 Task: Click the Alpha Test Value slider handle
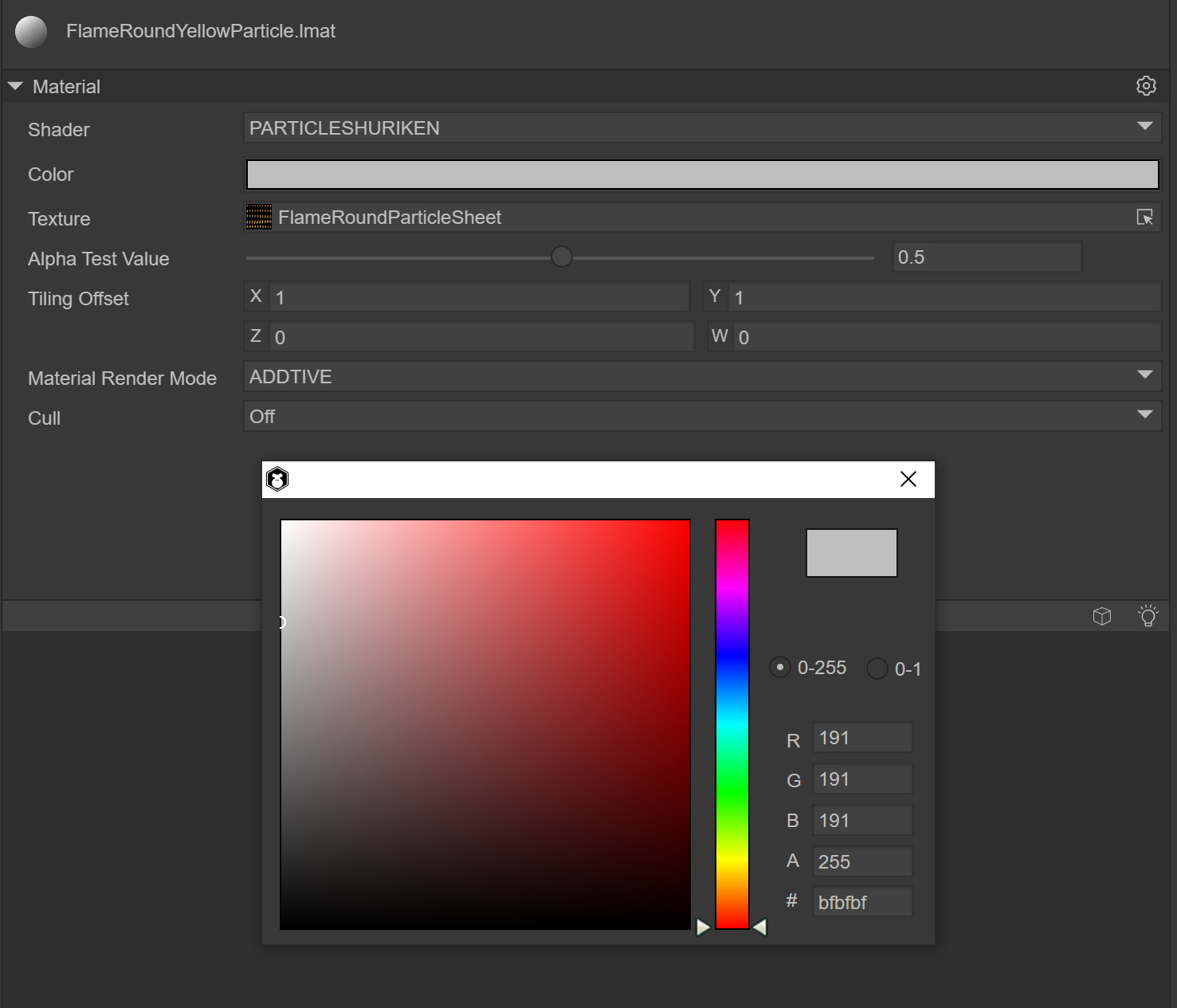(562, 257)
